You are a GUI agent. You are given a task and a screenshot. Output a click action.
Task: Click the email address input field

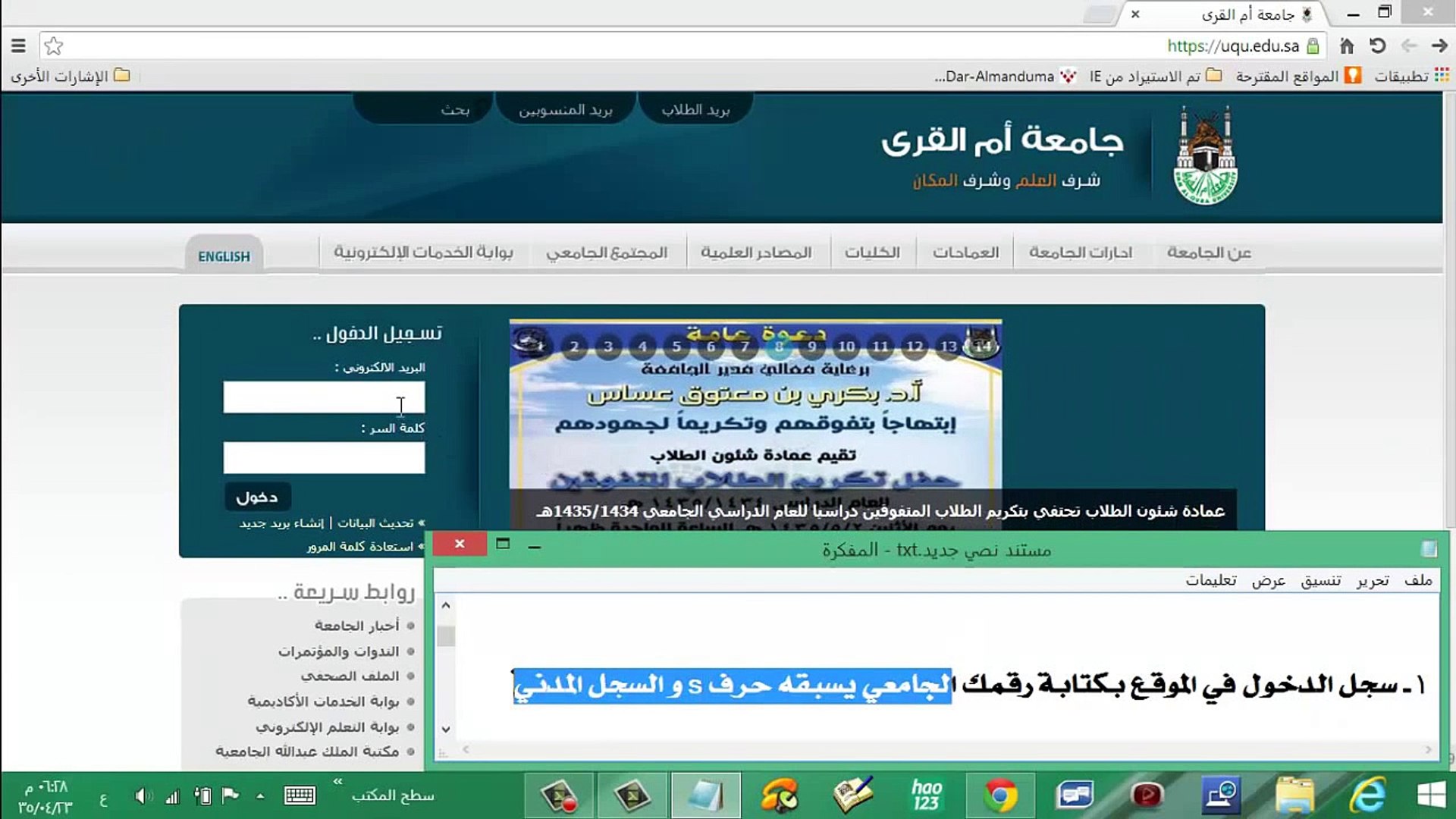324,397
